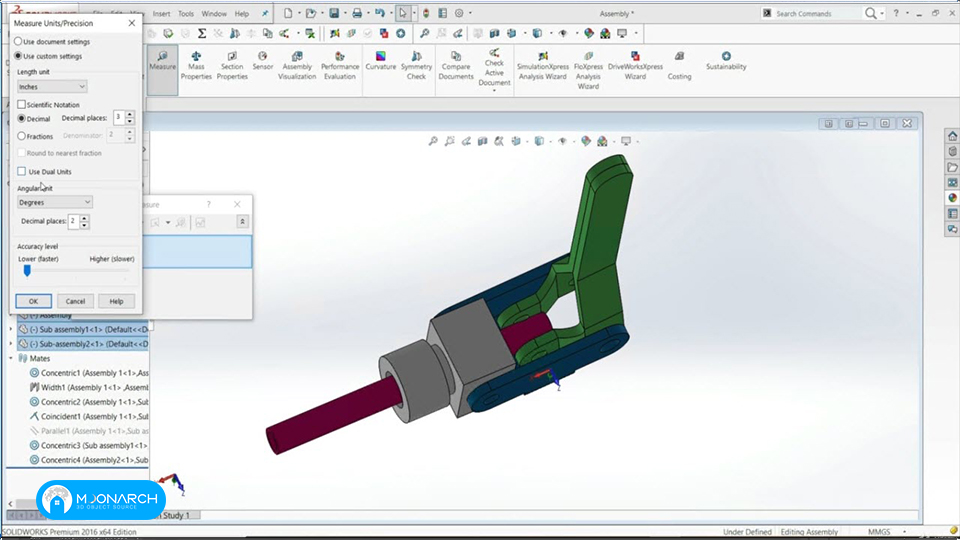Open the Sustainability tool
This screenshot has width=960, height=540.
pyautogui.click(x=726, y=61)
